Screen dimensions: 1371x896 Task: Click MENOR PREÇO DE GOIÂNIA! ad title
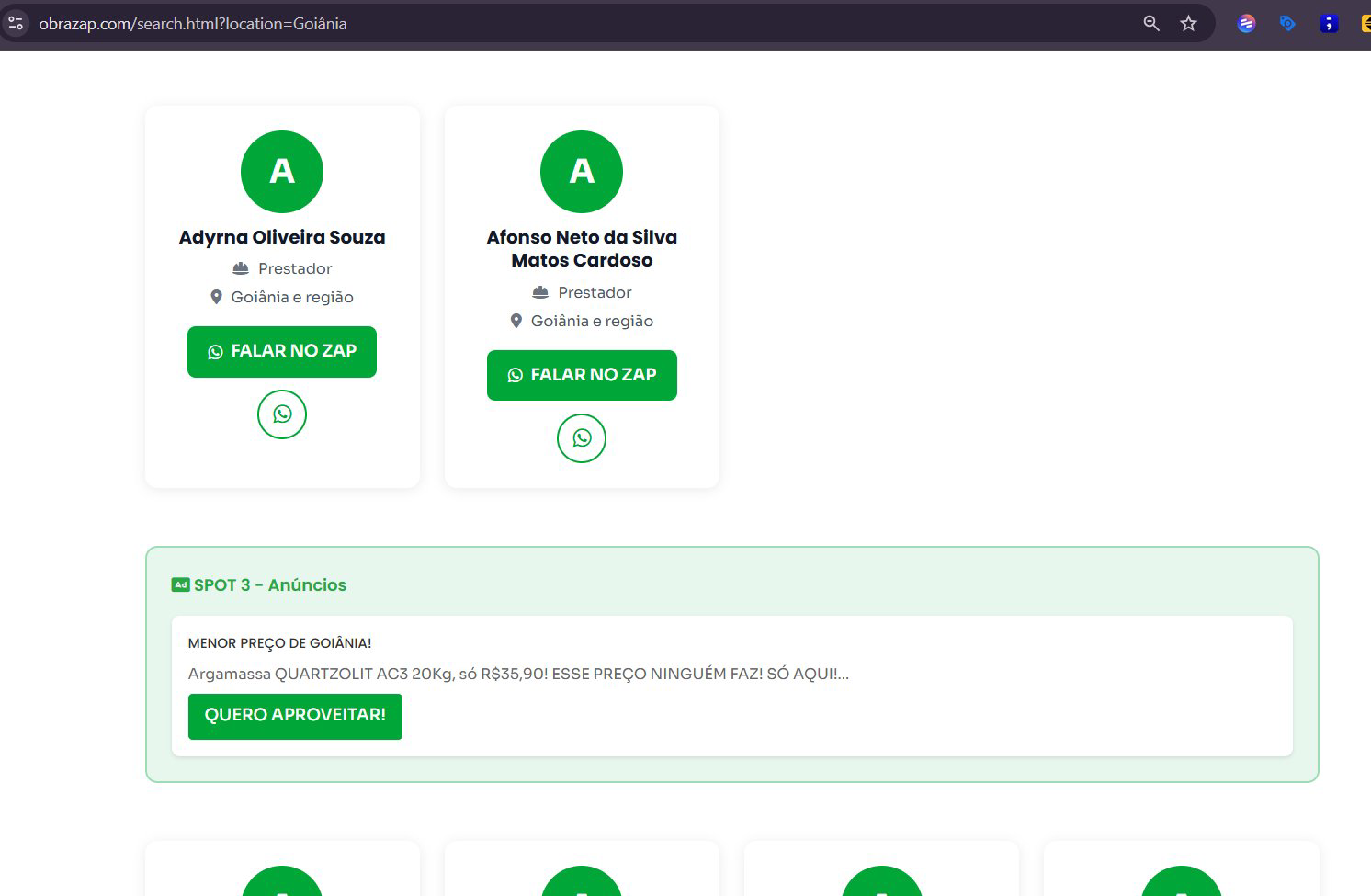279,643
